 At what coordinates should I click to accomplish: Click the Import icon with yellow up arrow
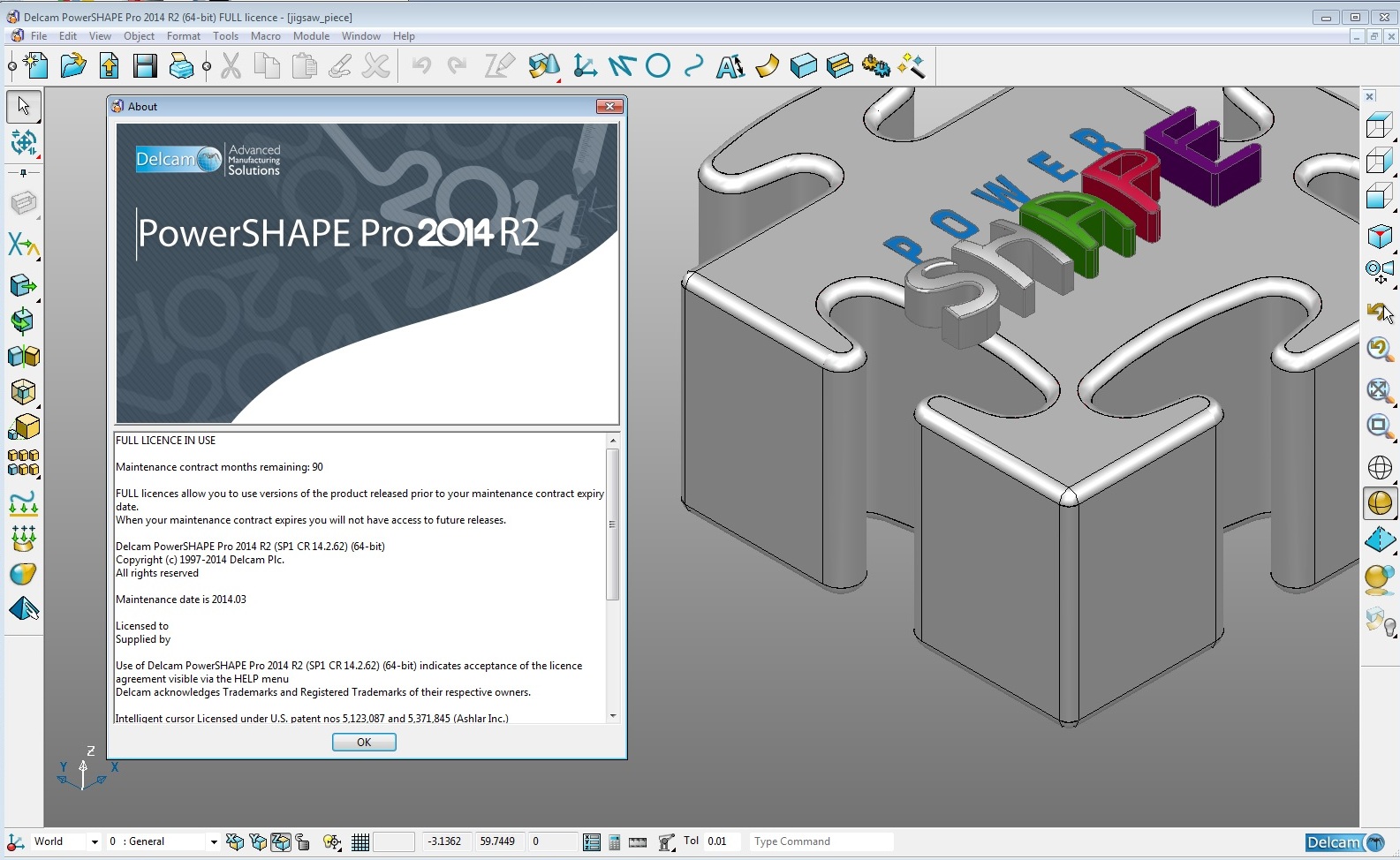coord(110,65)
